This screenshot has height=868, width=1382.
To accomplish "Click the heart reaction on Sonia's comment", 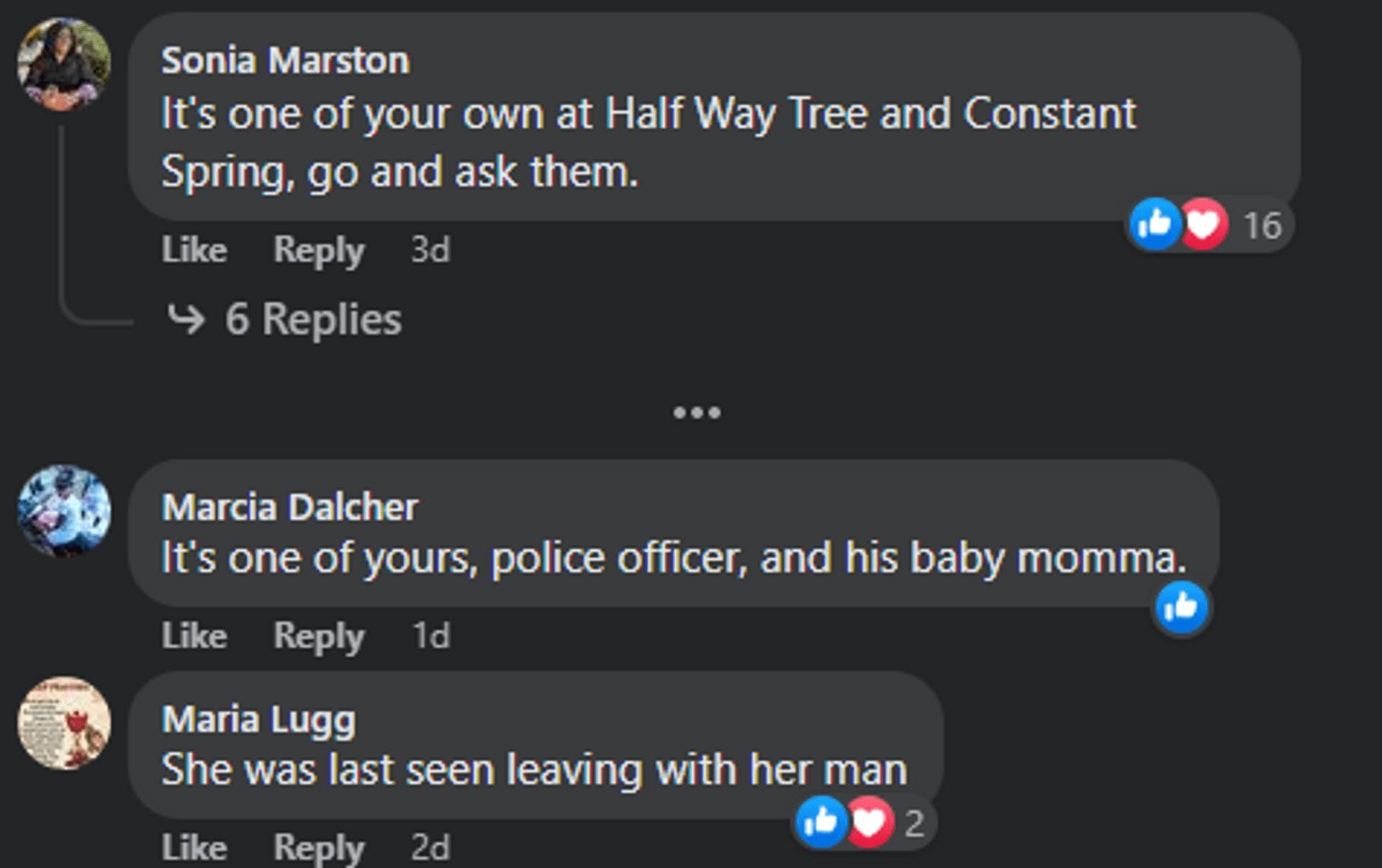I will coord(1203,225).
